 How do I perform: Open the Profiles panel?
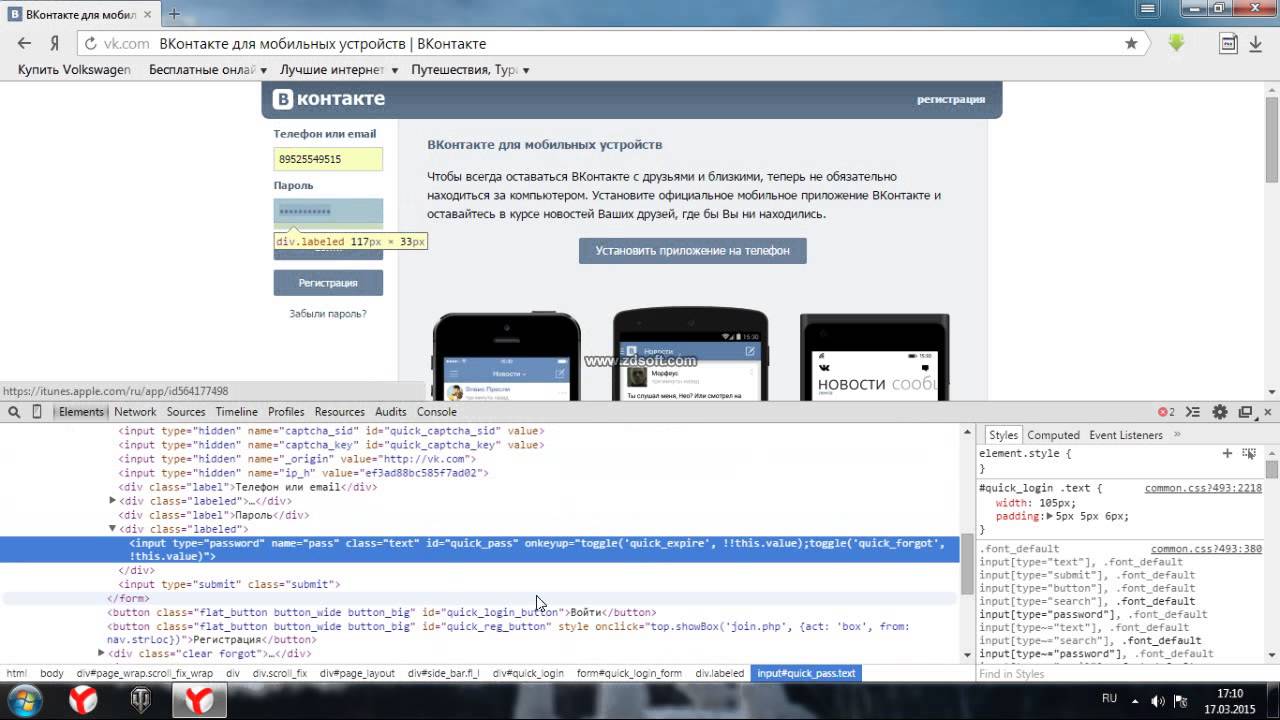click(x=286, y=412)
